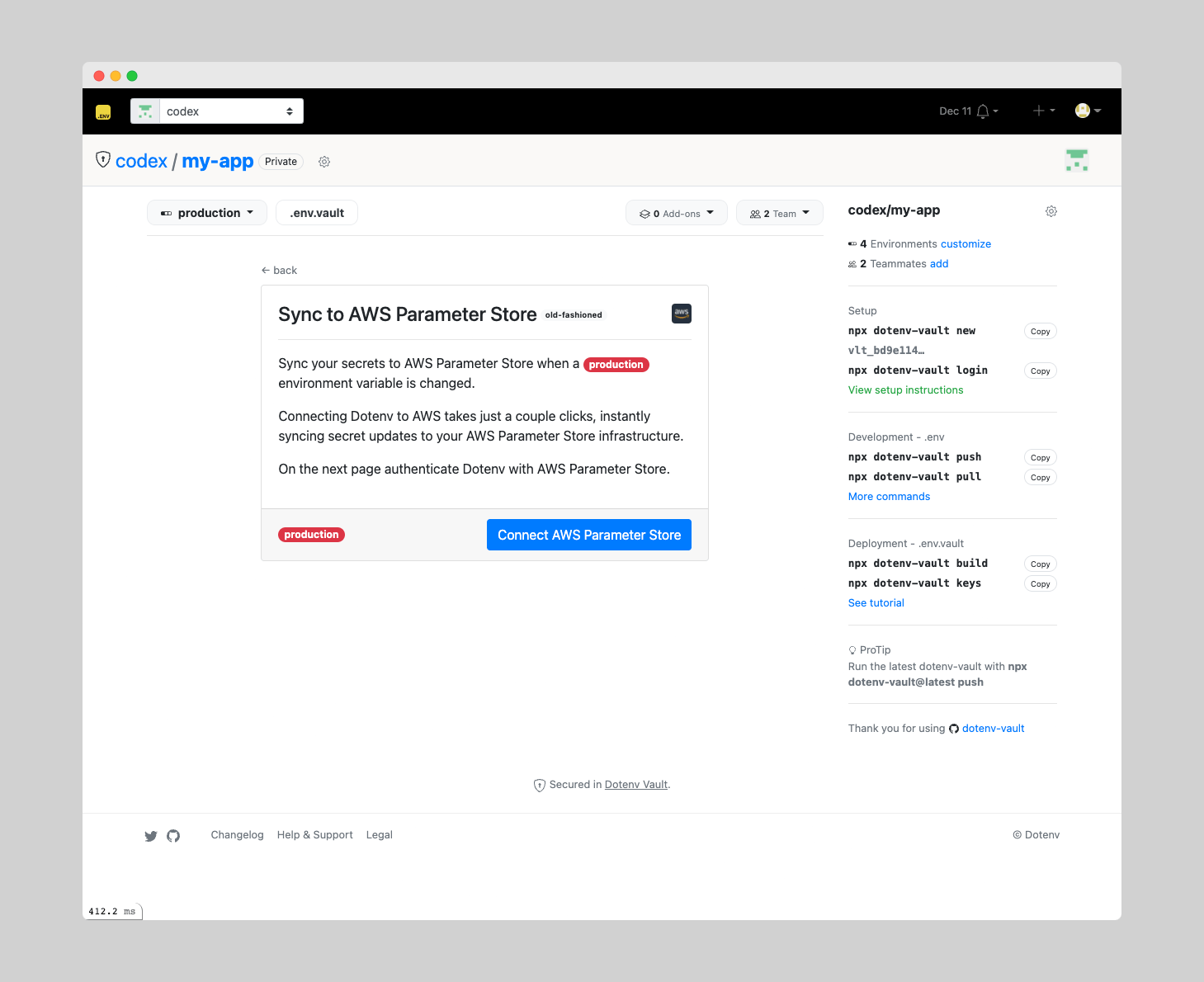This screenshot has height=982, width=1204.
Task: Open project settings gear next to Private
Action: pos(324,162)
